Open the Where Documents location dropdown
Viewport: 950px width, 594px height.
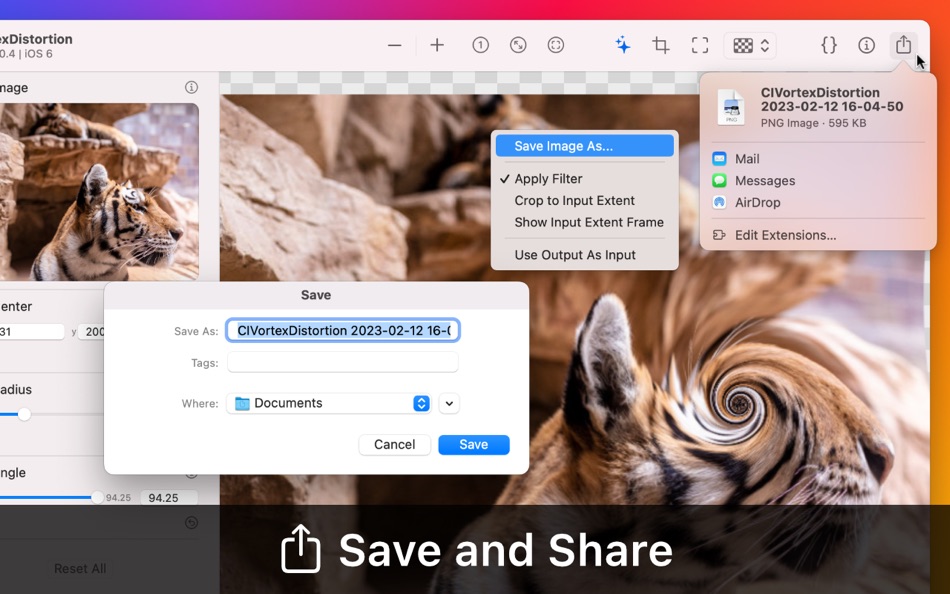click(328, 403)
